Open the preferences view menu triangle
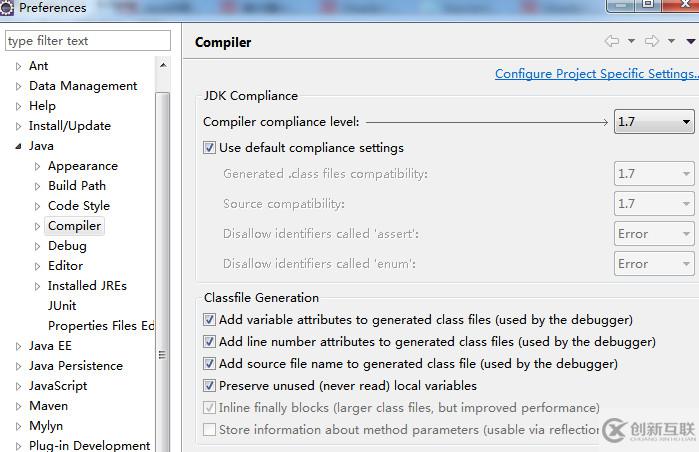The width and height of the screenshot is (699, 452). [x=691, y=41]
